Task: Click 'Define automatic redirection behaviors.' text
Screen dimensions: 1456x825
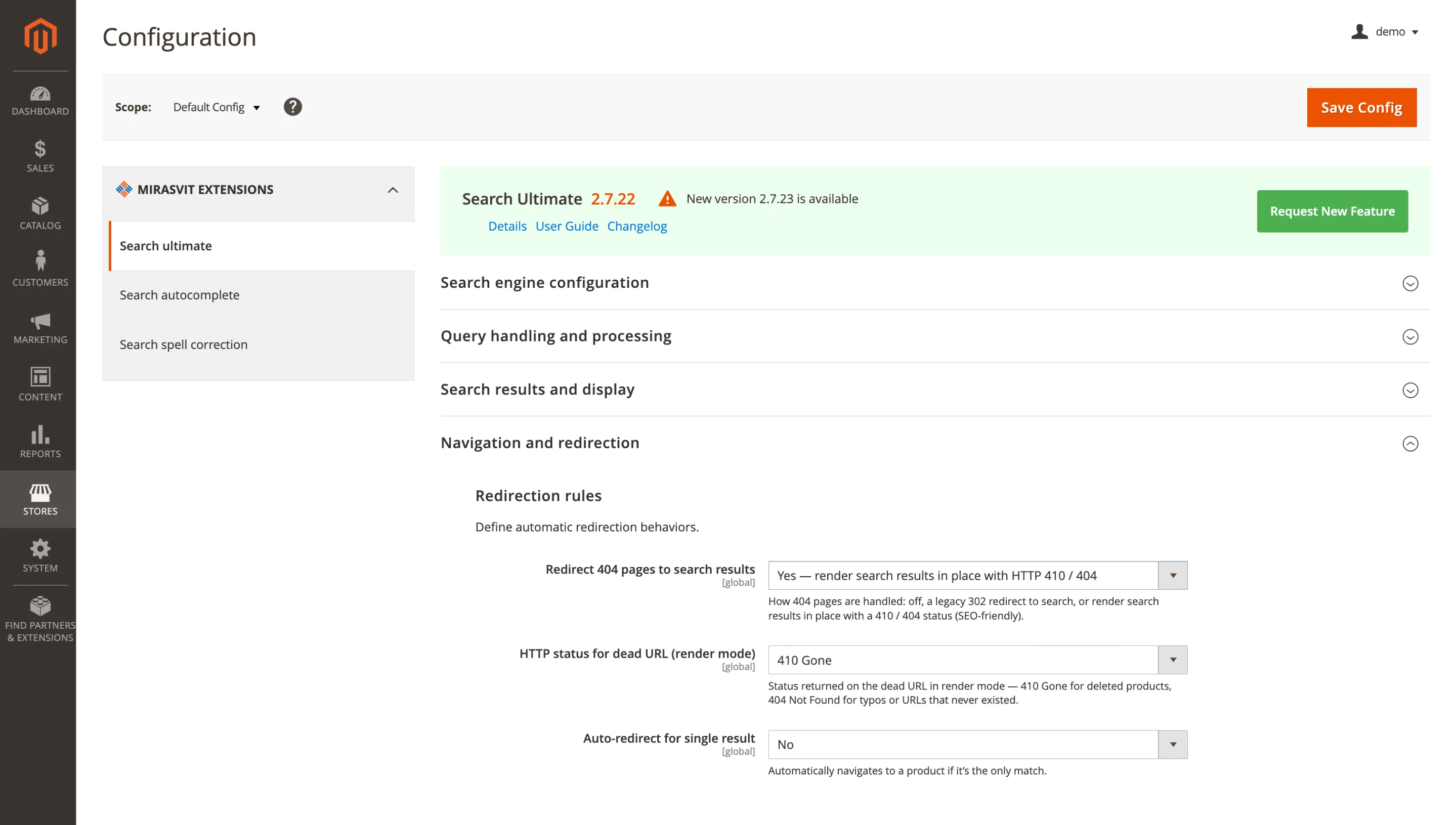Action: tap(587, 527)
